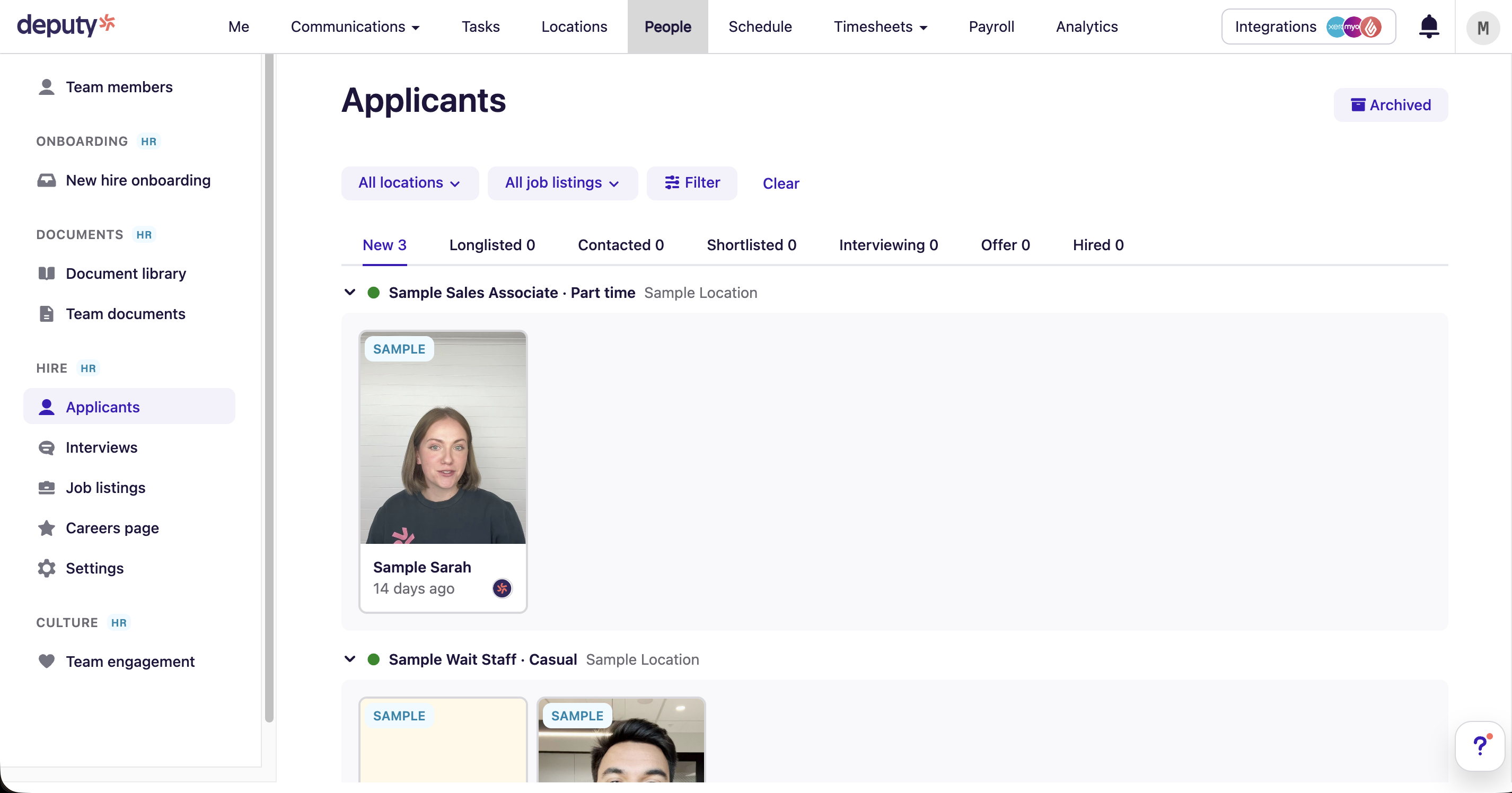Open the People navigation tab

(667, 27)
